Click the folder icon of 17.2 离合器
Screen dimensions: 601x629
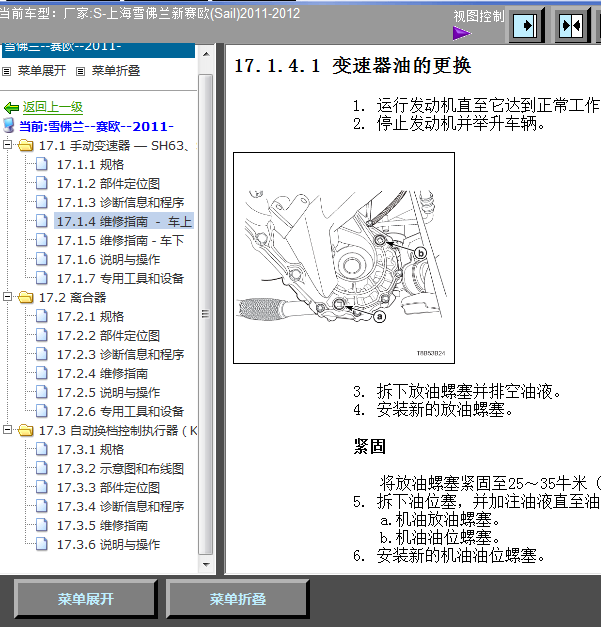pyautogui.click(x=26, y=297)
